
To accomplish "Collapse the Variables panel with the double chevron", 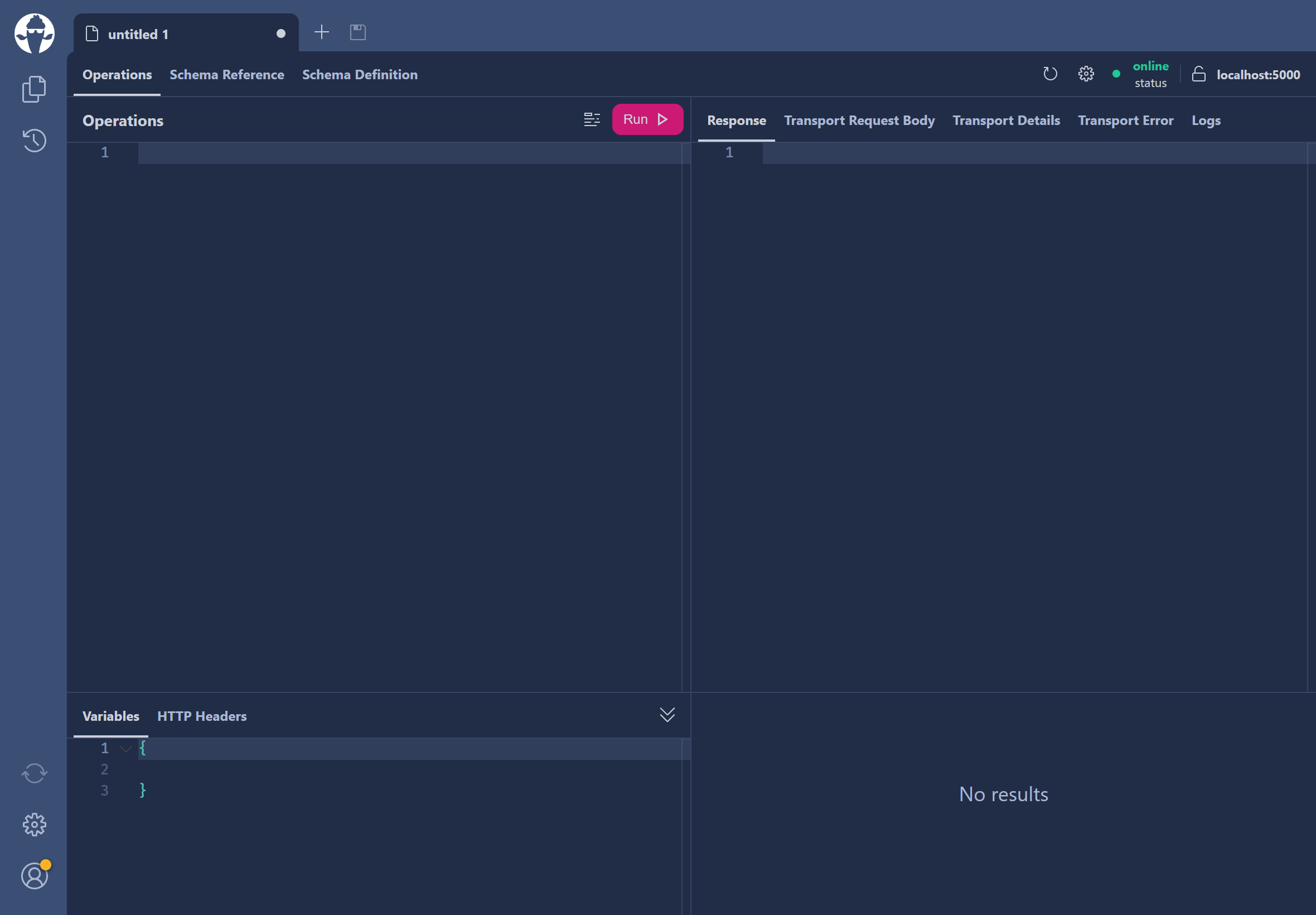I will [x=666, y=714].
